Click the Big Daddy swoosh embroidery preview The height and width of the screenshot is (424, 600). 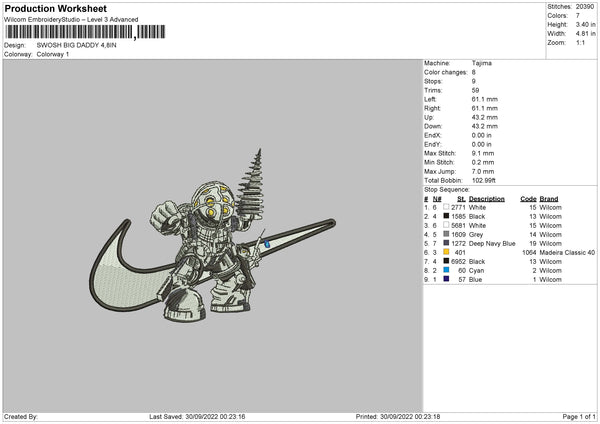click(213, 236)
